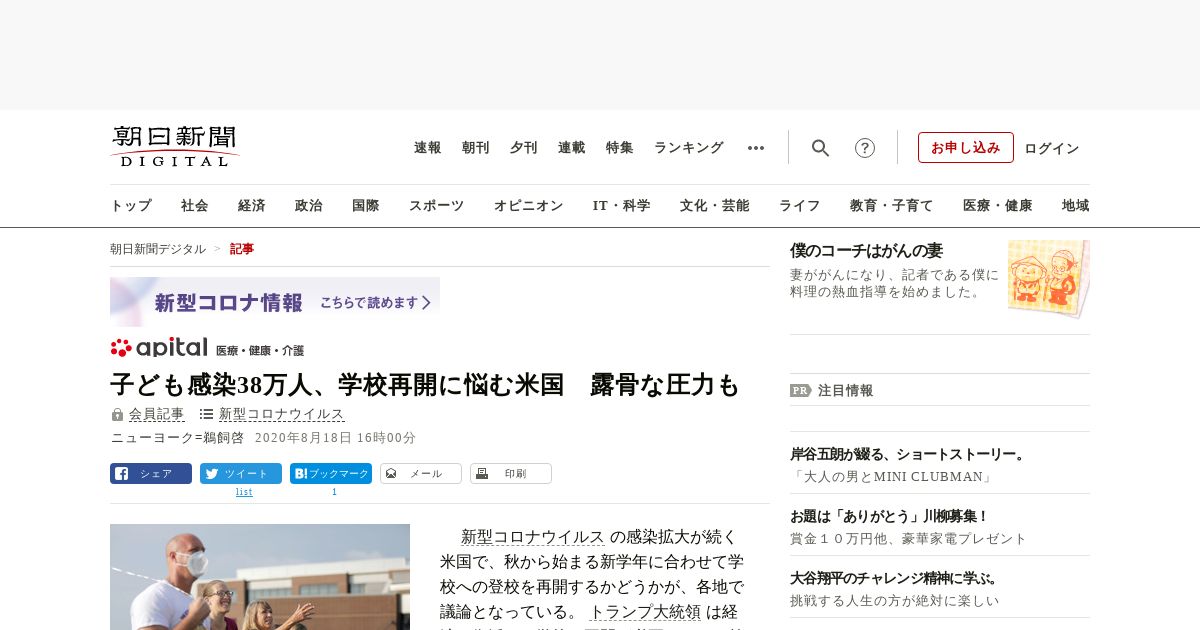Open 朝刊 in header menu
Image resolution: width=1200 pixels, height=630 pixels.
pos(476,148)
